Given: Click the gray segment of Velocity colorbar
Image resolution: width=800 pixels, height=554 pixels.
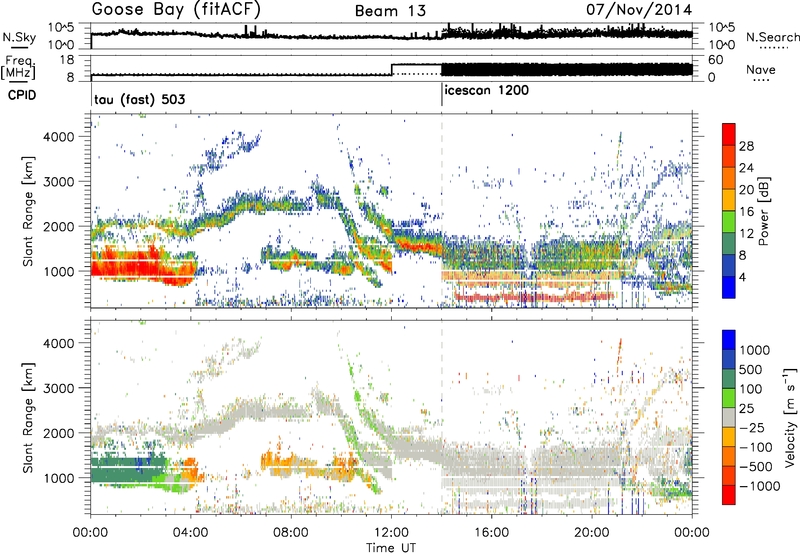Looking at the screenshot, I should pyautogui.click(x=729, y=418).
